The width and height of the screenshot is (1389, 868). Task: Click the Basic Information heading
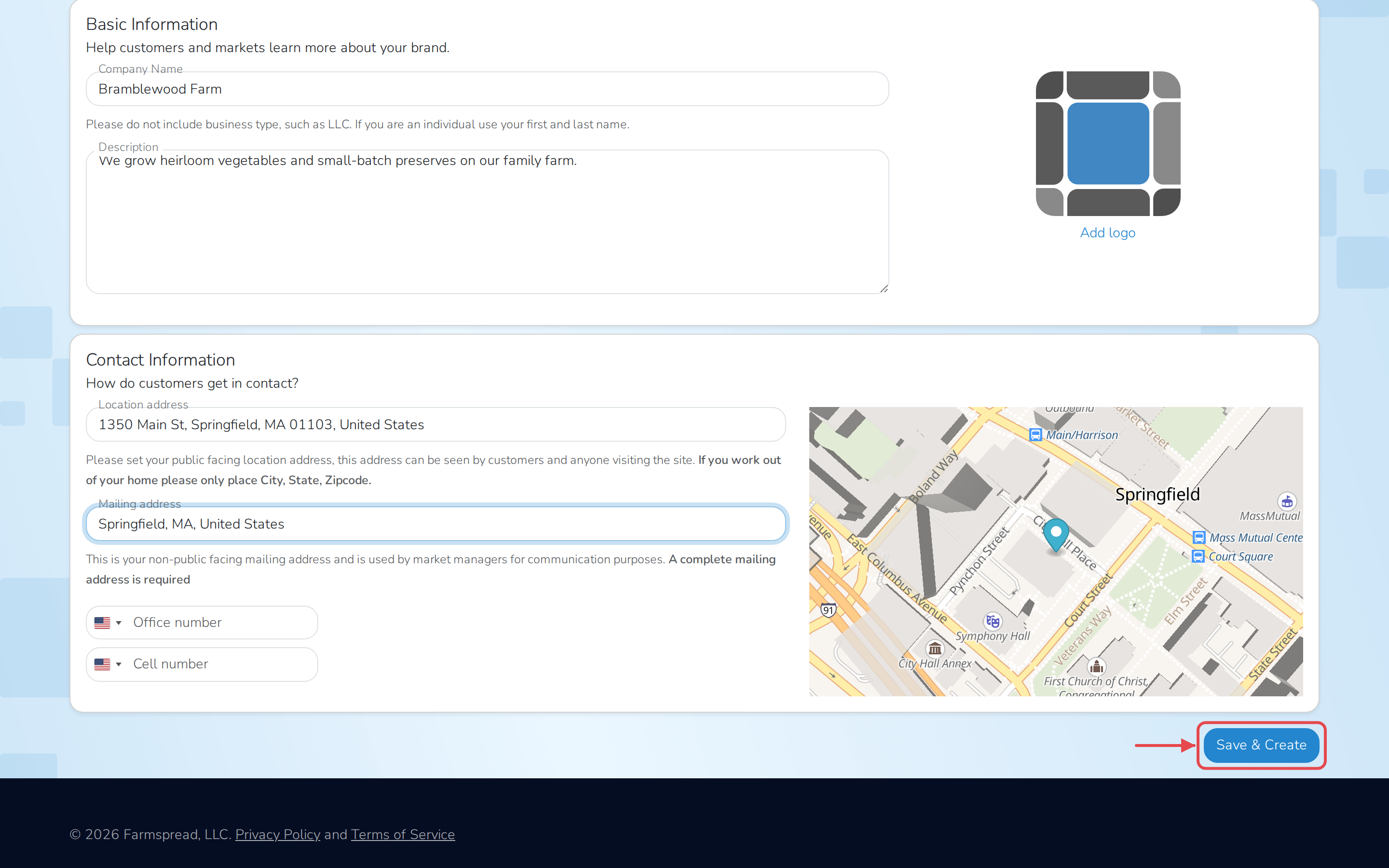pos(151,24)
